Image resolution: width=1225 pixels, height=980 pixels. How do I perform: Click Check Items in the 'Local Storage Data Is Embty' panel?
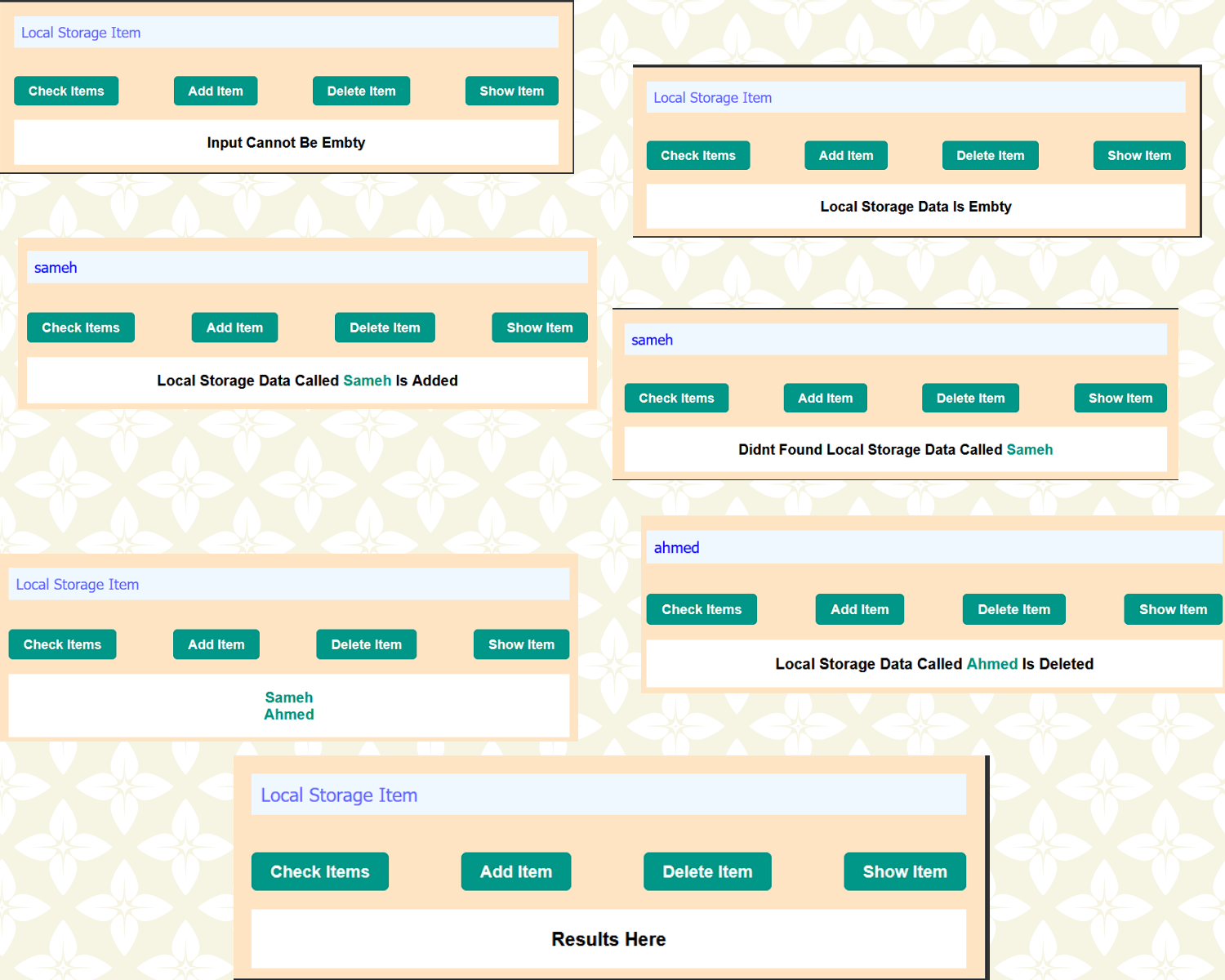pyautogui.click(x=698, y=155)
